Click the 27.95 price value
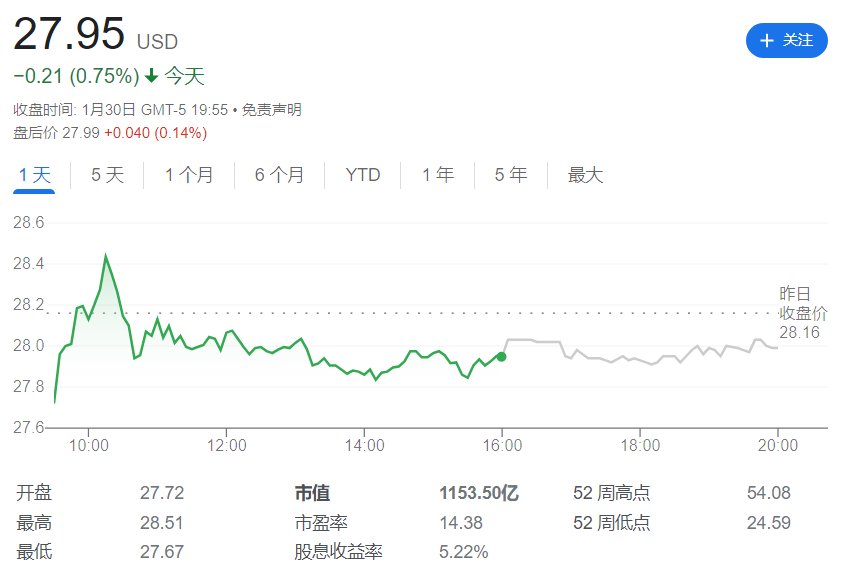 [x=69, y=33]
